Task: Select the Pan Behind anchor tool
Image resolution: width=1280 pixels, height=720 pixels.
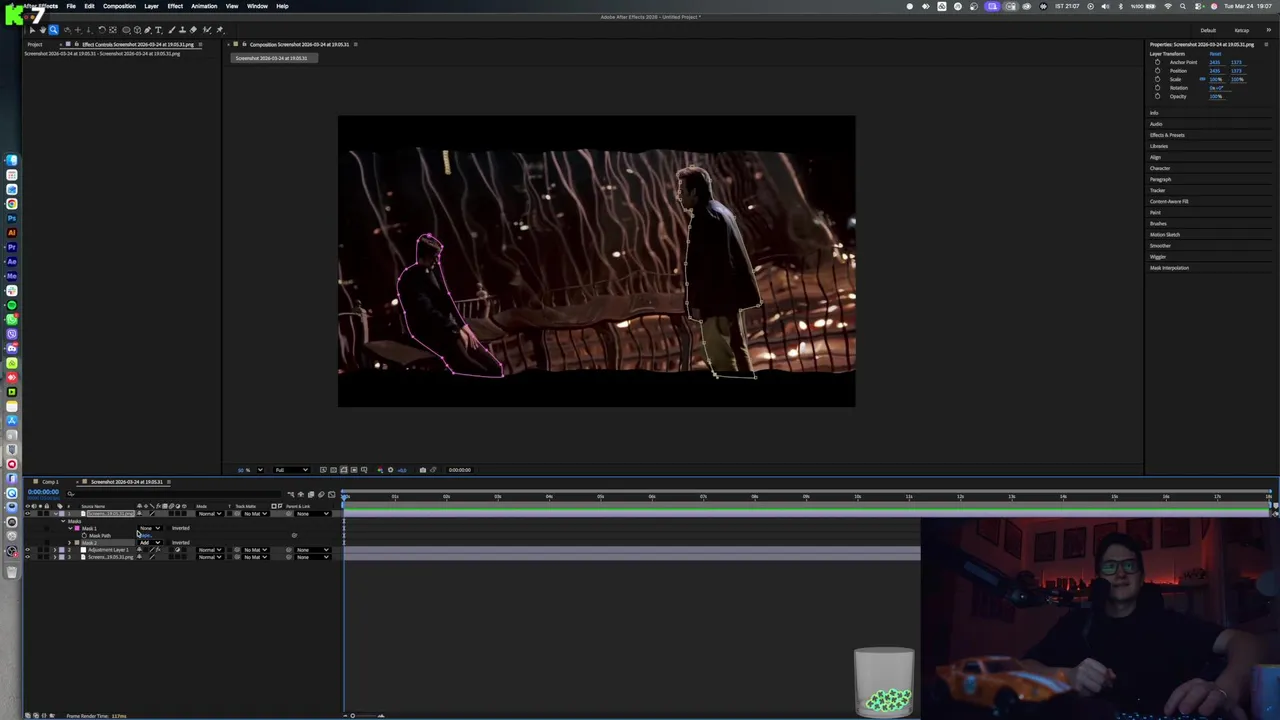Action: [x=113, y=30]
